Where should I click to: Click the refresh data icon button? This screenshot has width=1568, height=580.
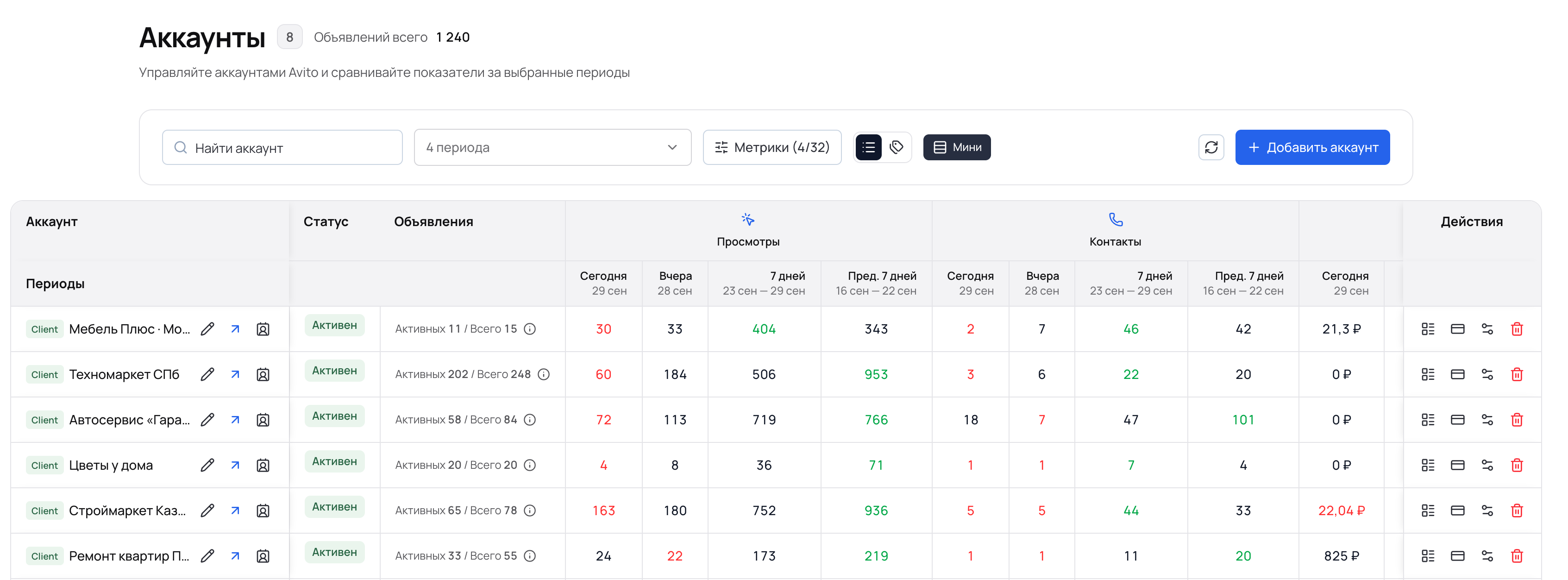(x=1210, y=147)
